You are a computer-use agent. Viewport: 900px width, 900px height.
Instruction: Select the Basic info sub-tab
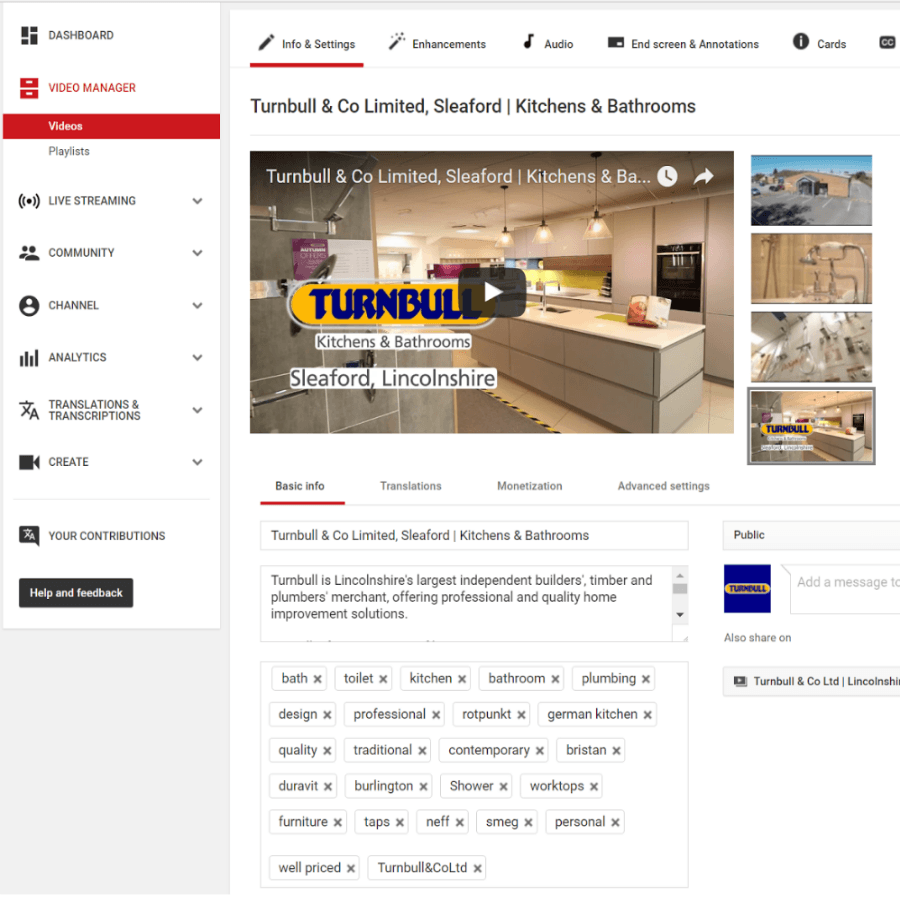click(x=300, y=486)
